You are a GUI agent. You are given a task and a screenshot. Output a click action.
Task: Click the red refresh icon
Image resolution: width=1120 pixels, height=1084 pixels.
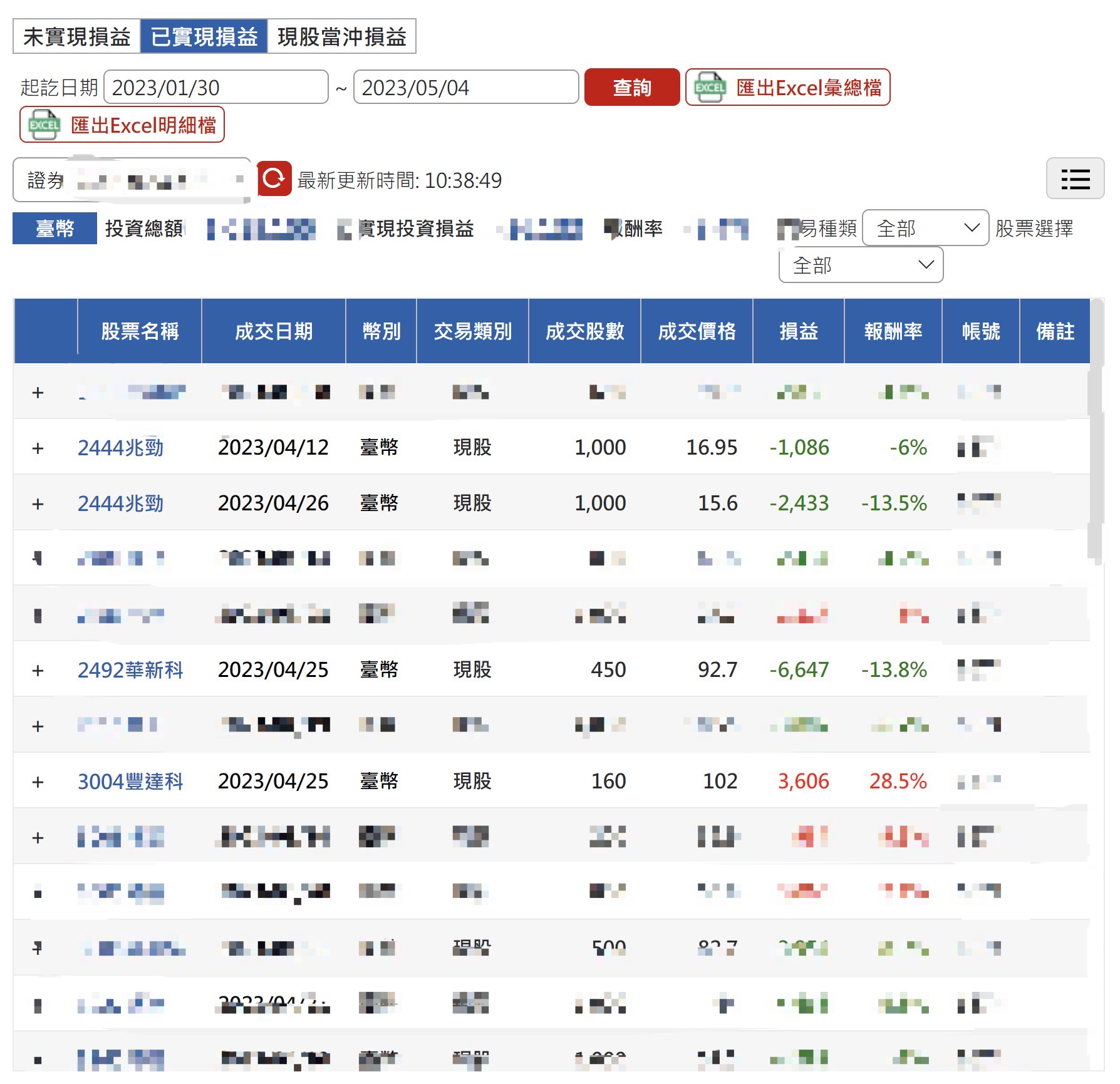click(274, 179)
